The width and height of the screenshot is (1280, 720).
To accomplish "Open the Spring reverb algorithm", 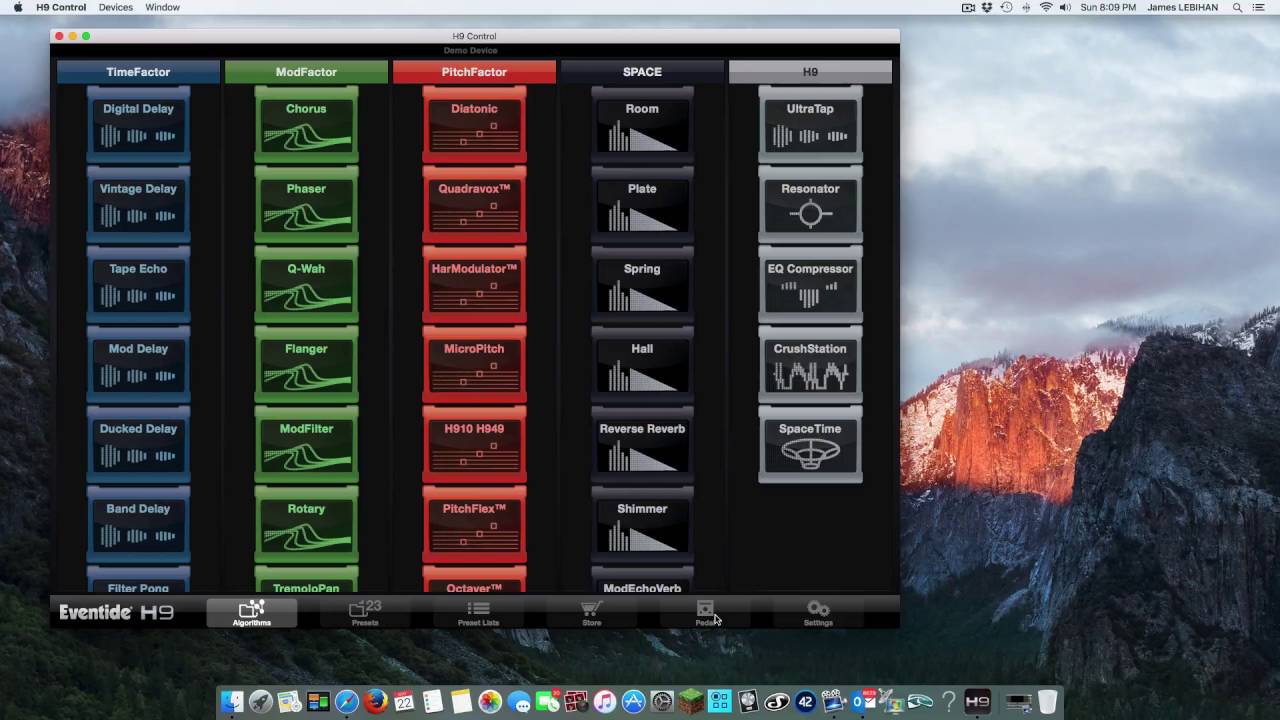I will 642,284.
